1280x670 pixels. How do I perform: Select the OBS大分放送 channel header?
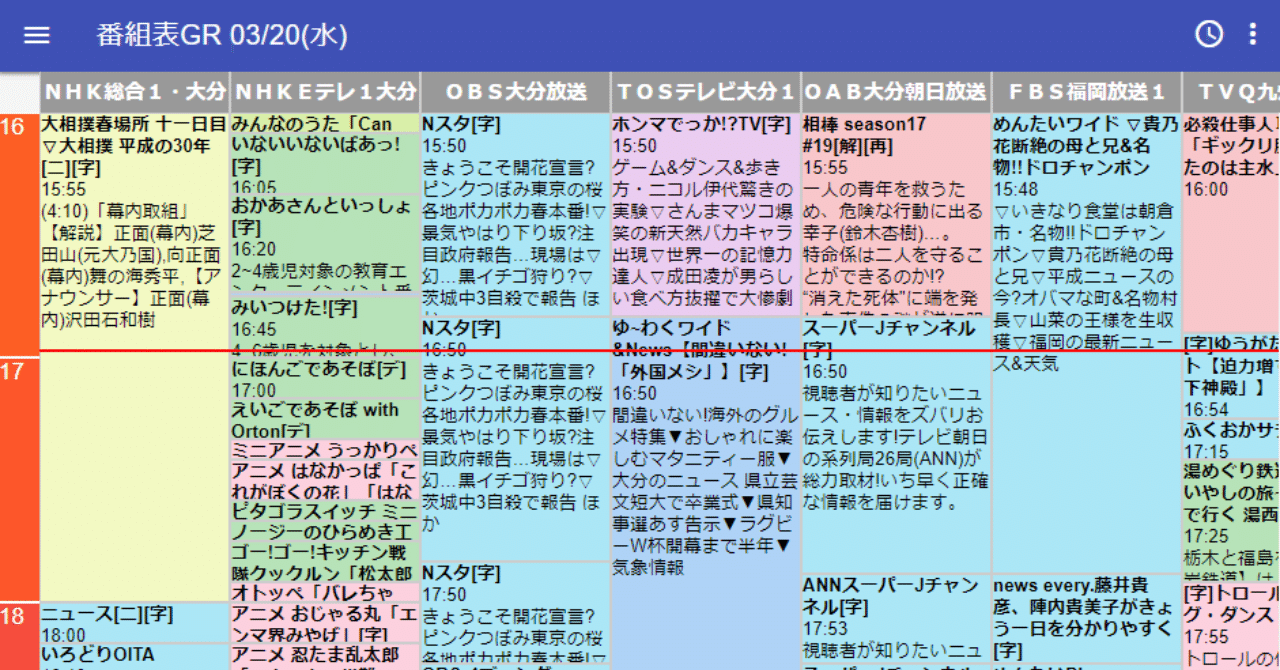tap(515, 92)
